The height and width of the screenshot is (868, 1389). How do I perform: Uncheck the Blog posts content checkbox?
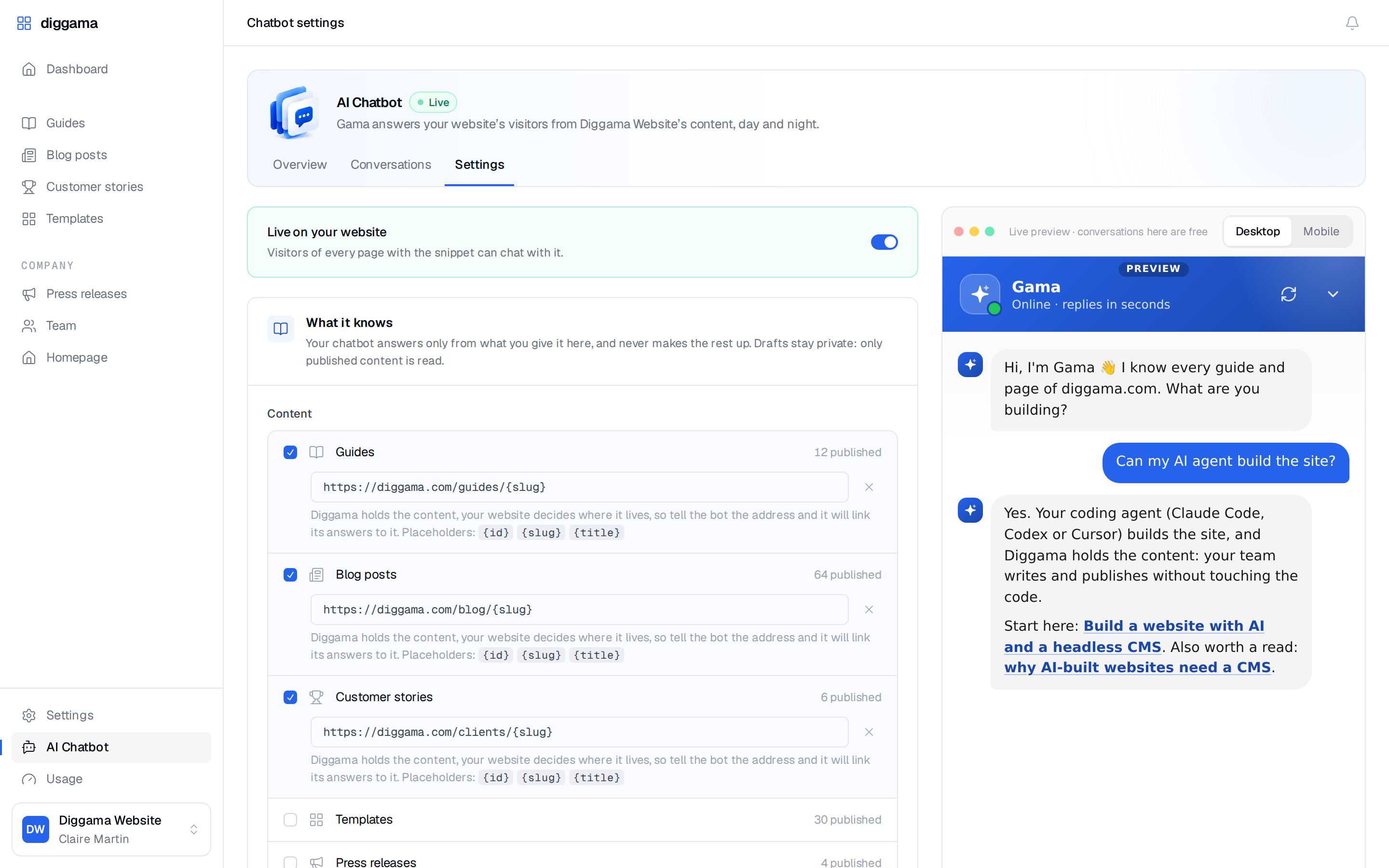click(290, 575)
